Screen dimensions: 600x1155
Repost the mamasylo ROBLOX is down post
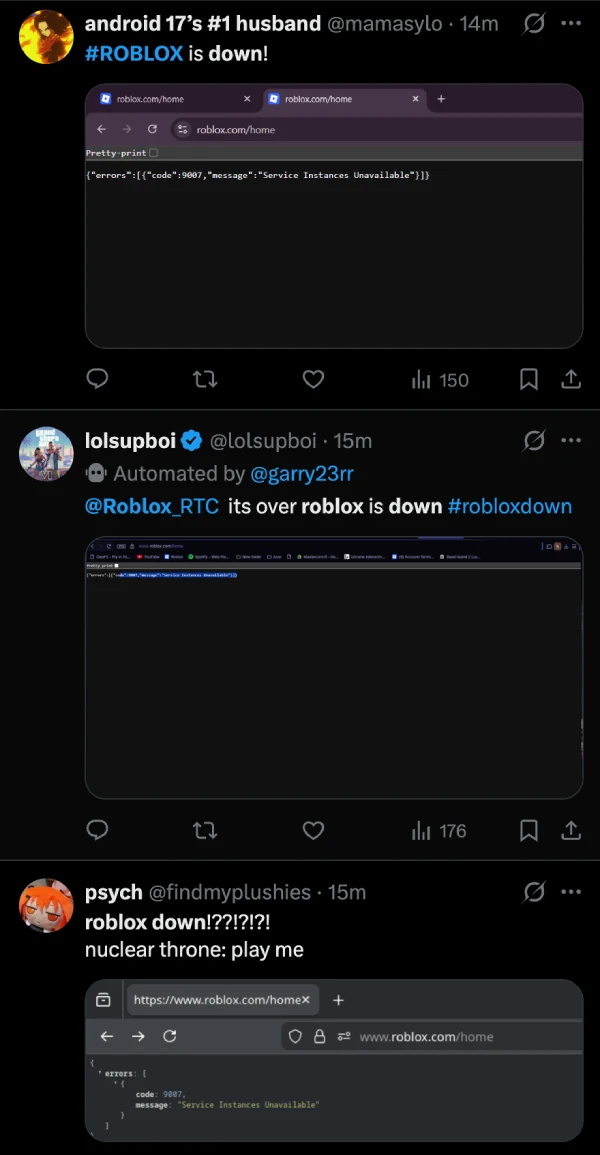(x=204, y=379)
